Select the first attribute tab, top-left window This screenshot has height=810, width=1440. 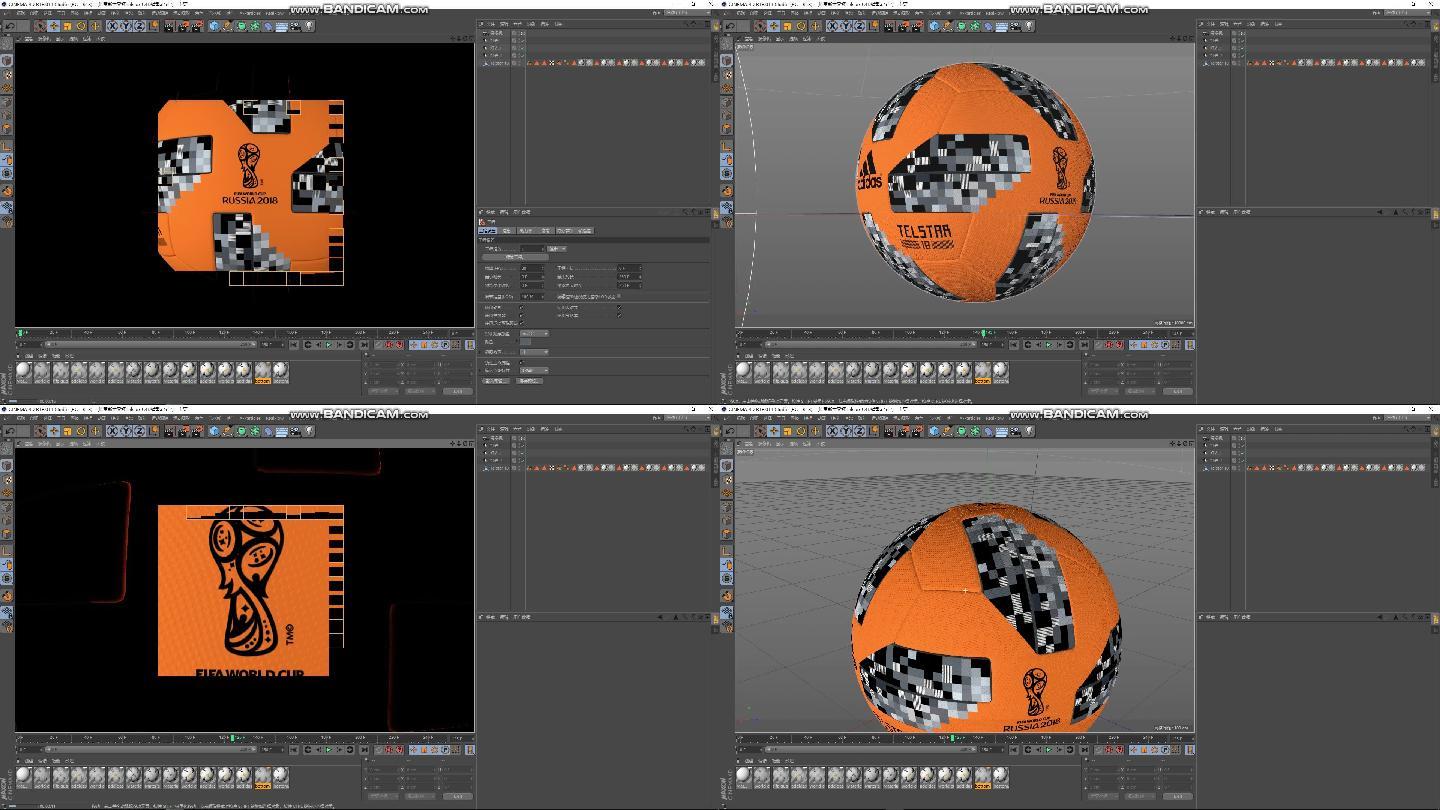click(x=487, y=231)
